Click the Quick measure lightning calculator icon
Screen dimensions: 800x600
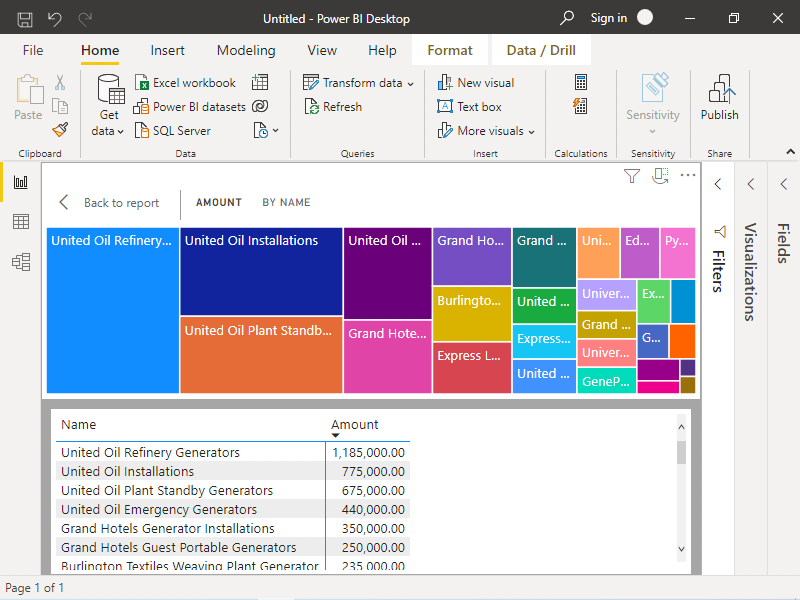coord(581,106)
